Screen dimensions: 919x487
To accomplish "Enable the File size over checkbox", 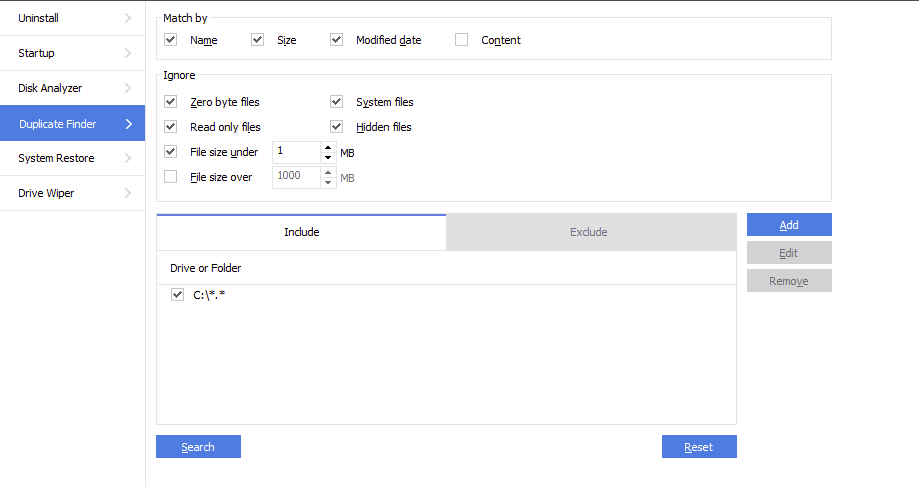I will [171, 177].
